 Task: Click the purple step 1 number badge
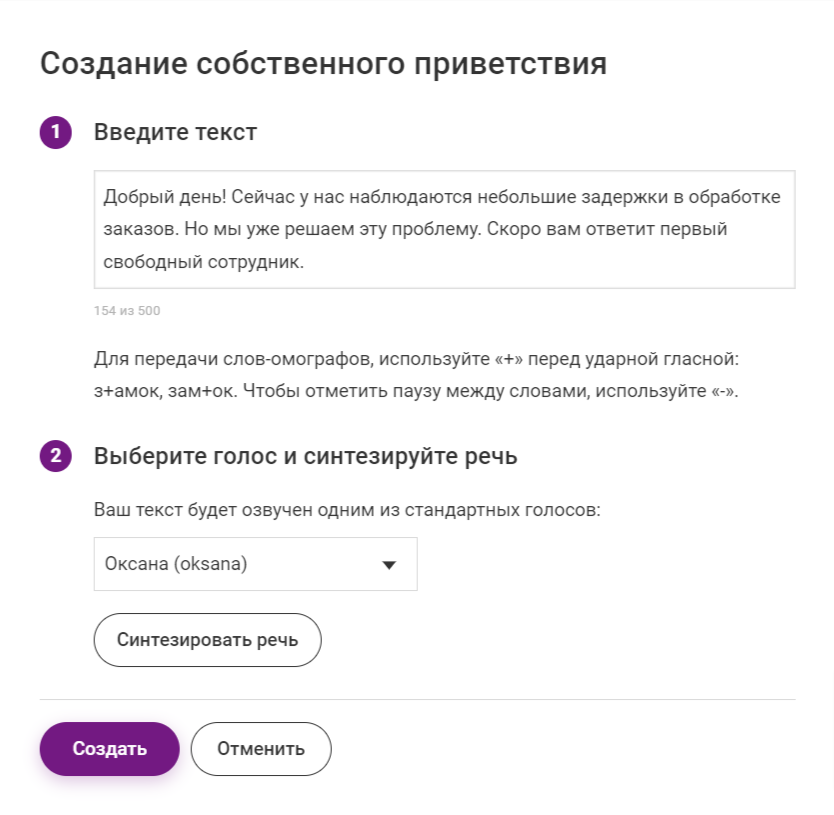(x=55, y=133)
